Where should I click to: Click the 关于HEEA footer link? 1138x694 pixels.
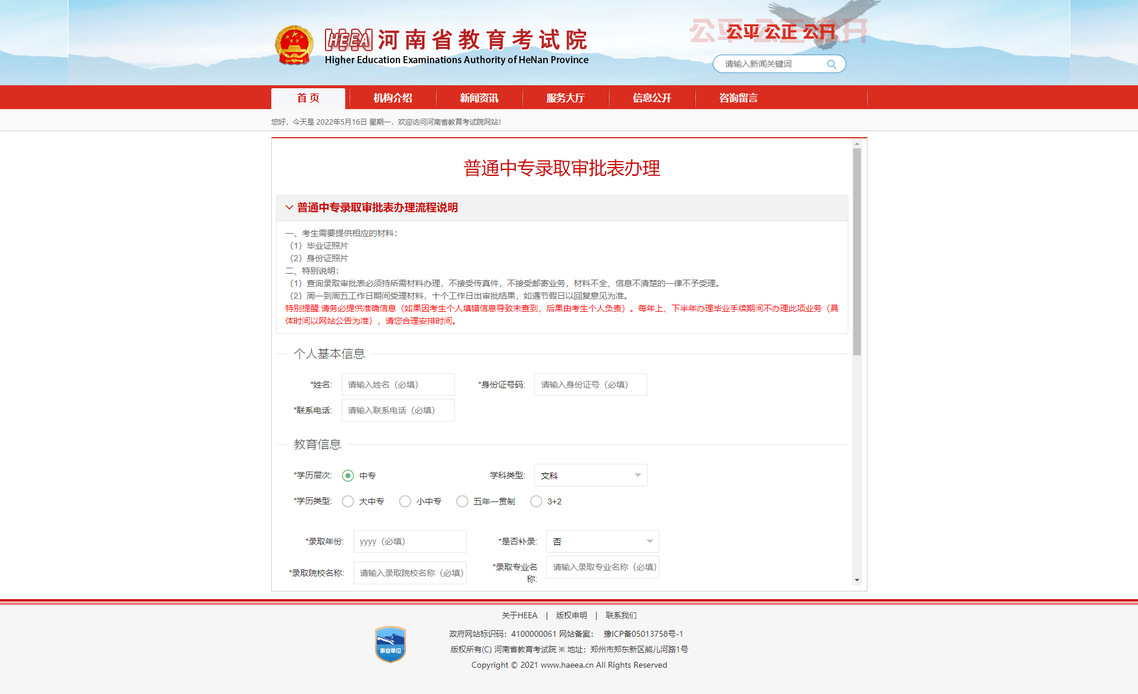coord(519,615)
